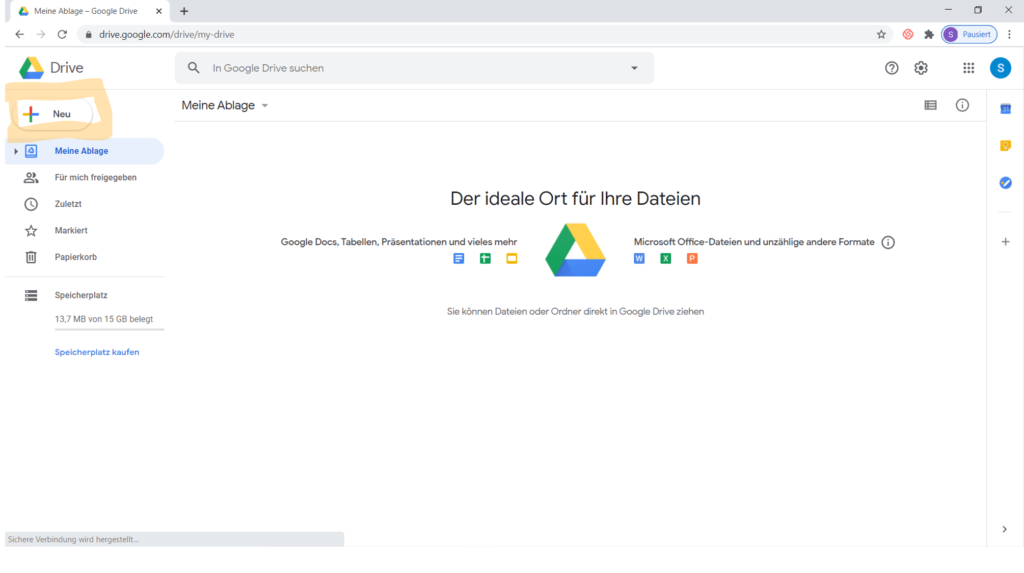The image size is (1024, 573).
Task: Open the browser extensions puzzle icon
Action: coord(929,35)
